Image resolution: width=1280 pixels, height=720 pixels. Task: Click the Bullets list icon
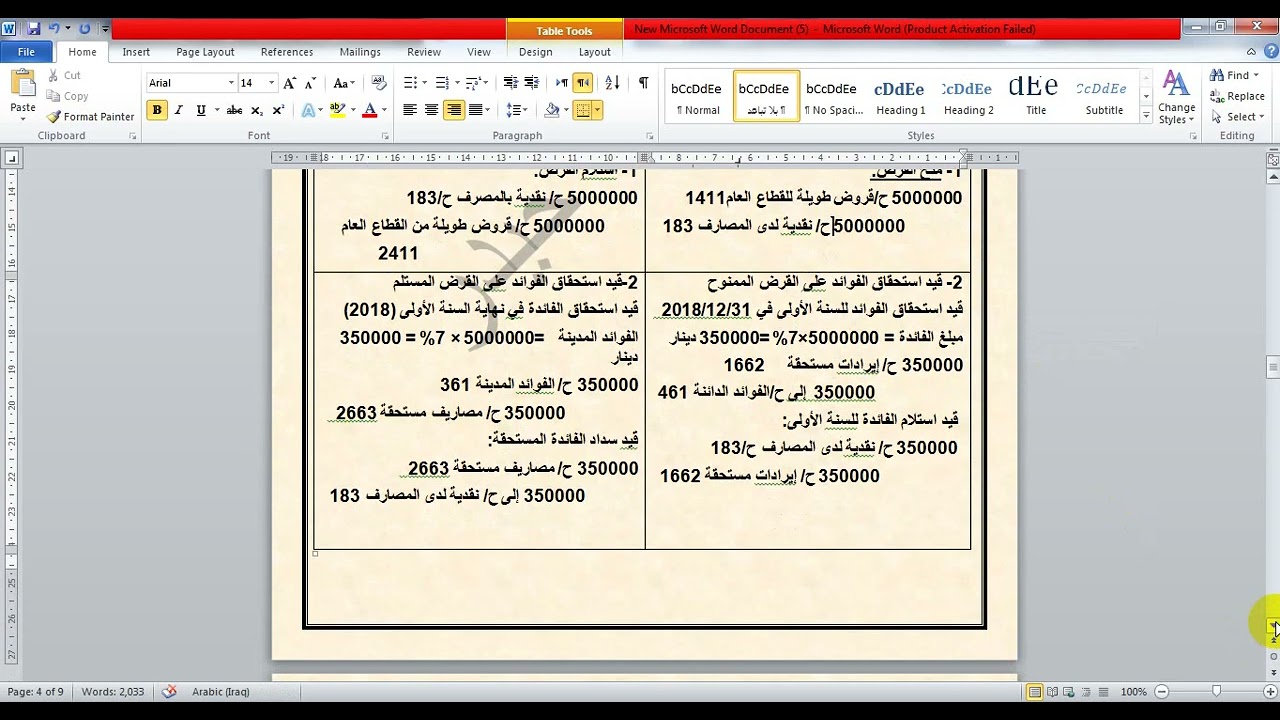coord(410,83)
